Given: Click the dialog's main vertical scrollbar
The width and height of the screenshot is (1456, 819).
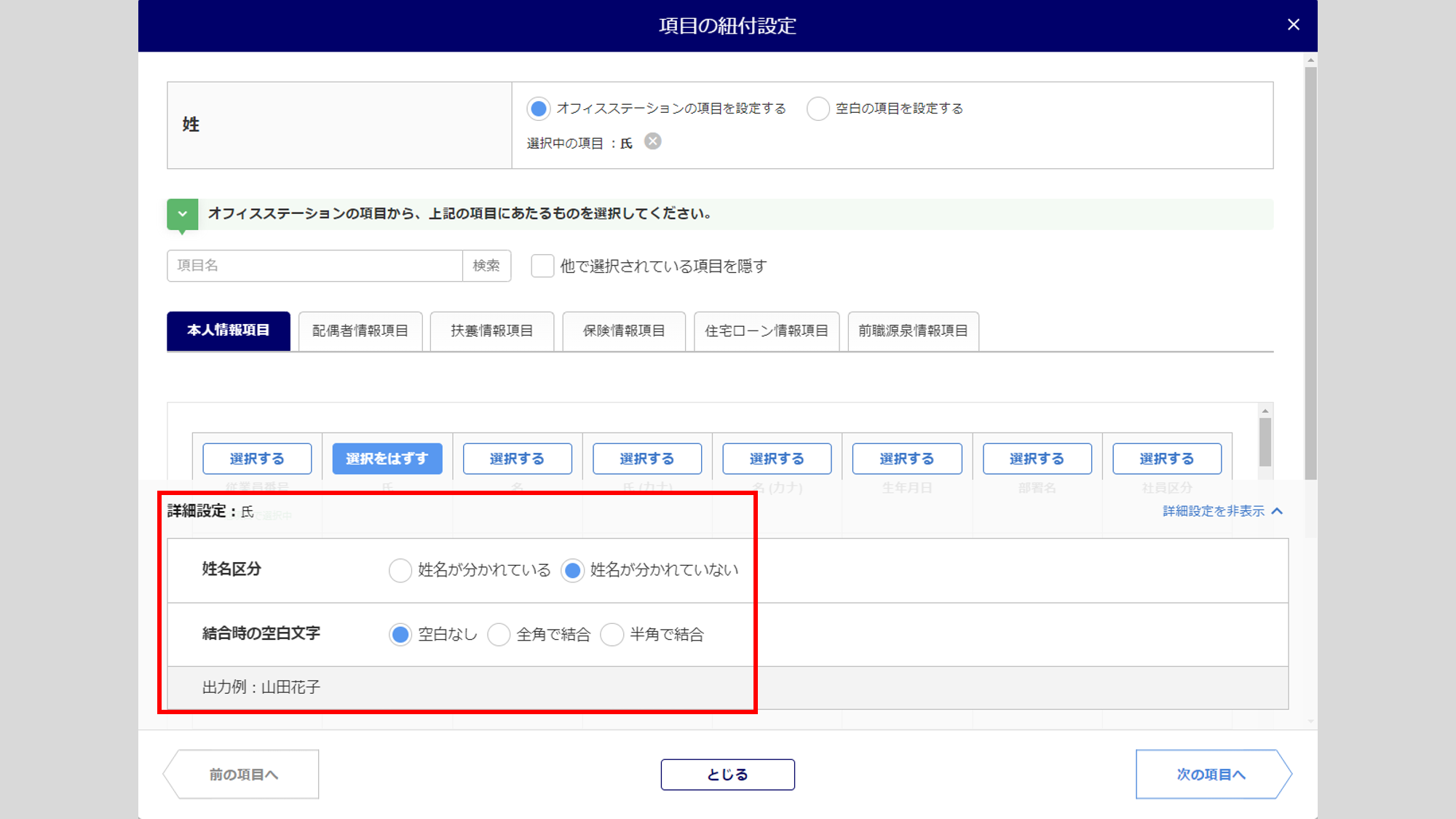Looking at the screenshot, I should tap(1310, 273).
